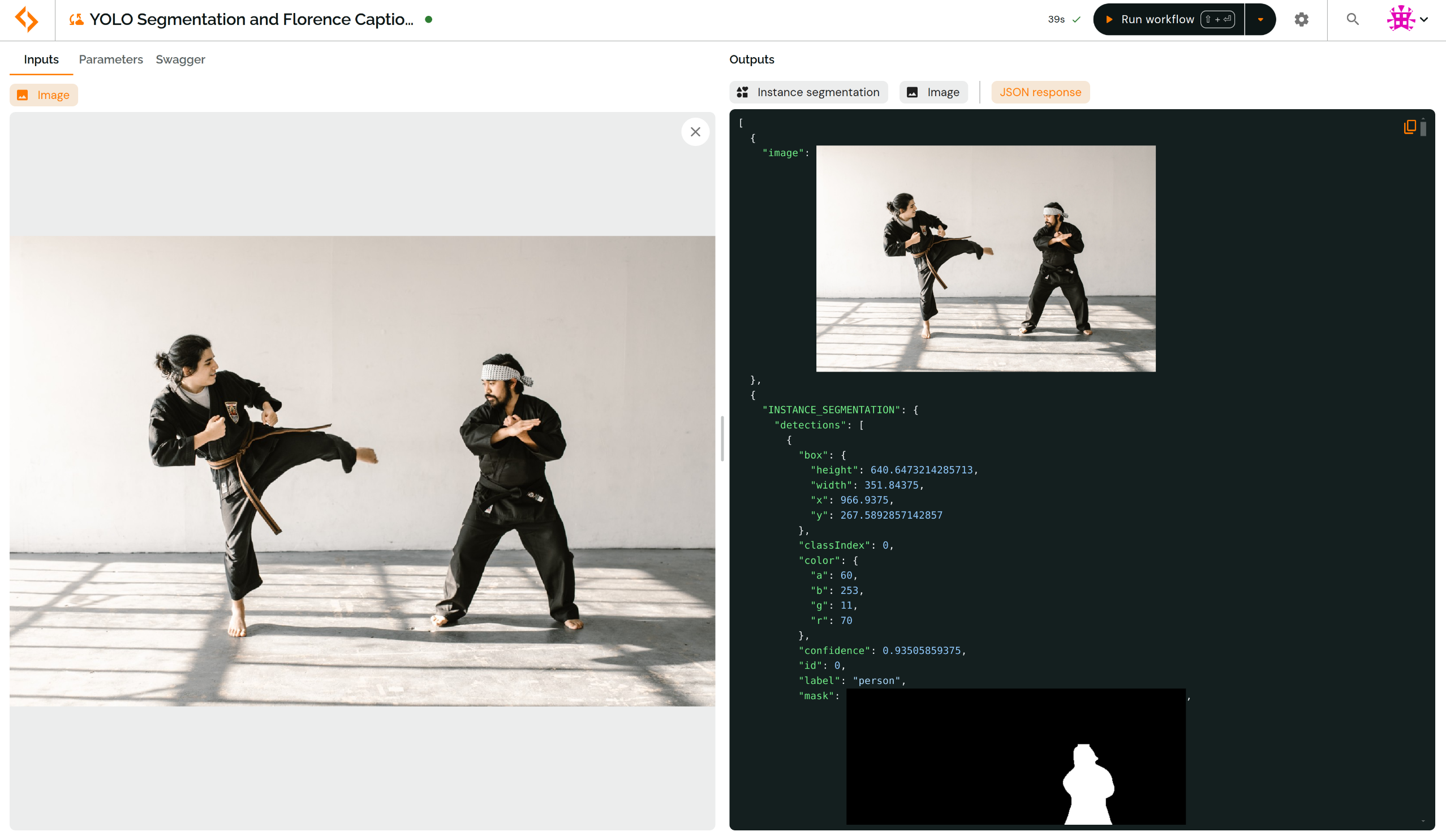Click the confidence value 0.93505859375
The height and width of the screenshot is (840, 1446).
point(922,651)
